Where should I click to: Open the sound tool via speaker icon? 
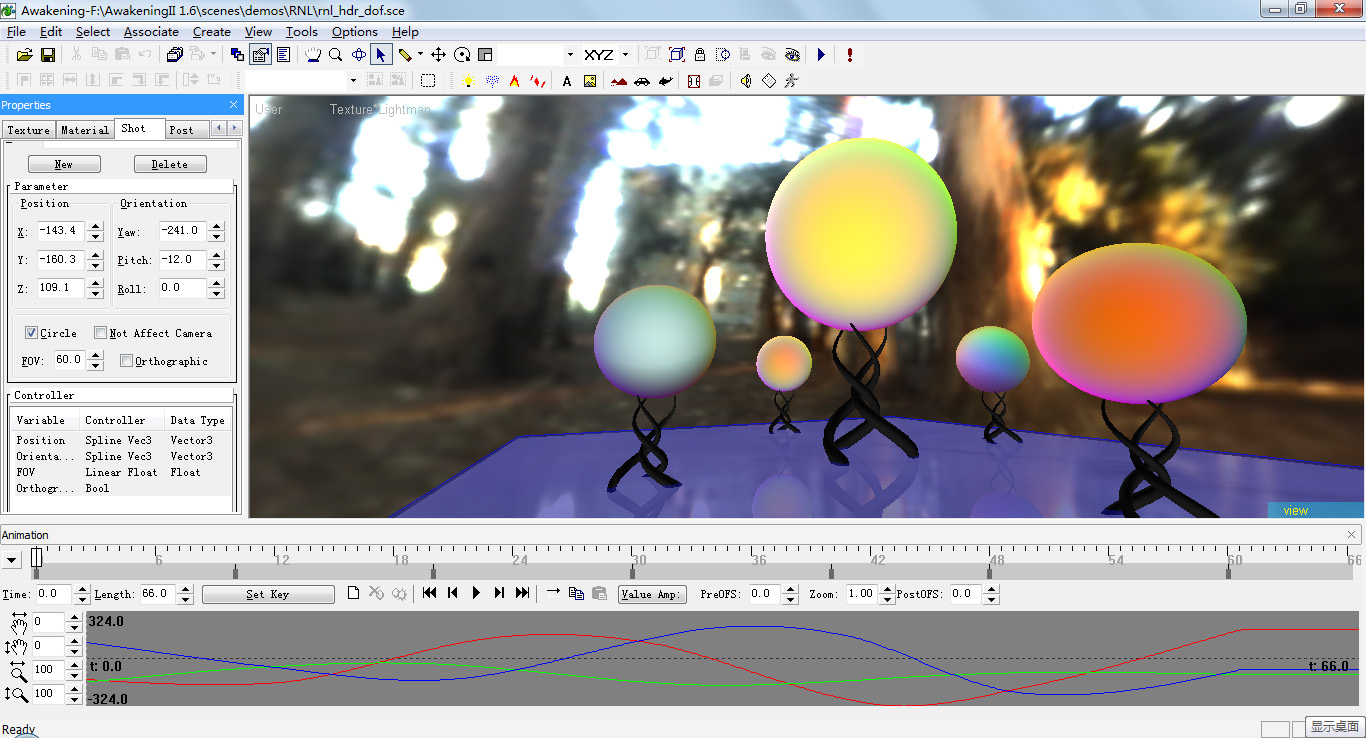[746, 81]
